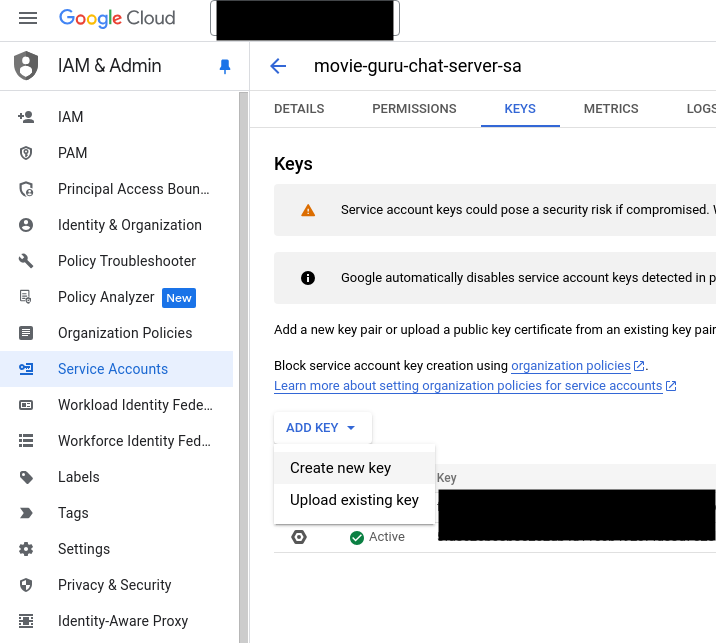This screenshot has height=643, width=716.
Task: Navigate to Identity-Aware Proxy
Action: coord(122,621)
